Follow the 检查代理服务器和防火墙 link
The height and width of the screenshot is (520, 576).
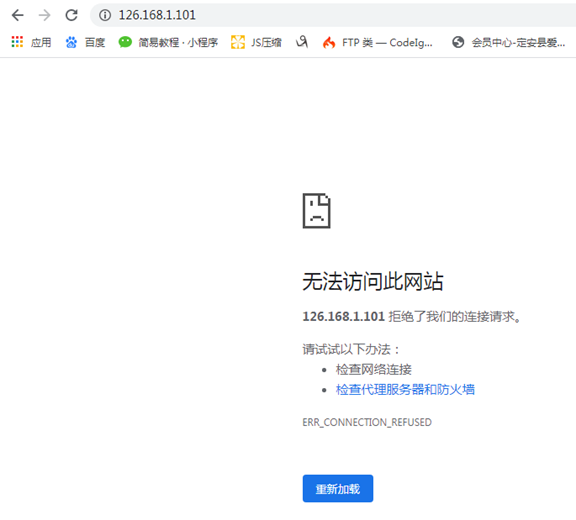point(405,389)
